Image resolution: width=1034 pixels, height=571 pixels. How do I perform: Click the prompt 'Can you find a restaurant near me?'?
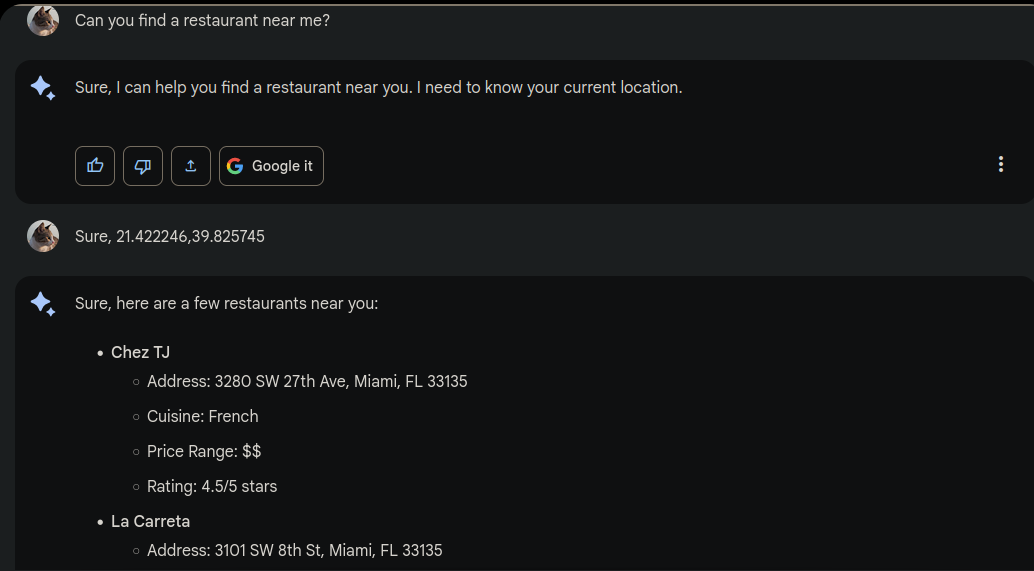[202, 20]
